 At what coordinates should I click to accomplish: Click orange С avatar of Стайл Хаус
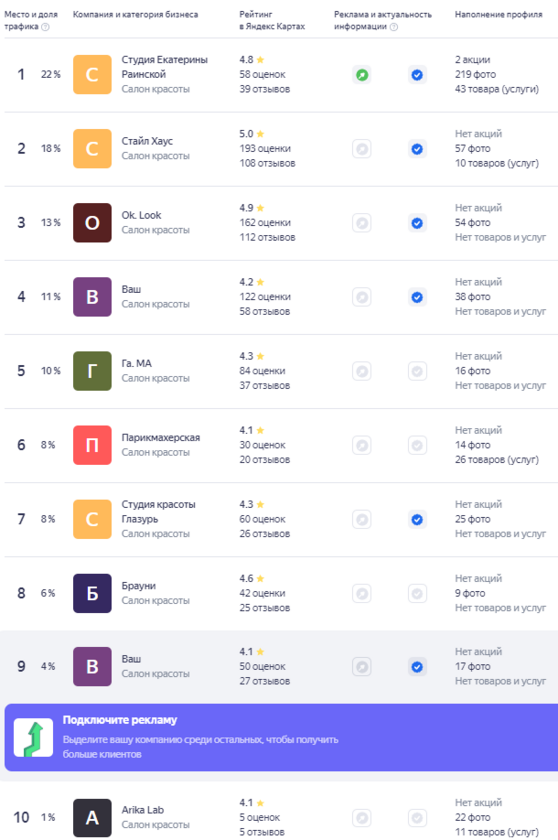pos(92,149)
